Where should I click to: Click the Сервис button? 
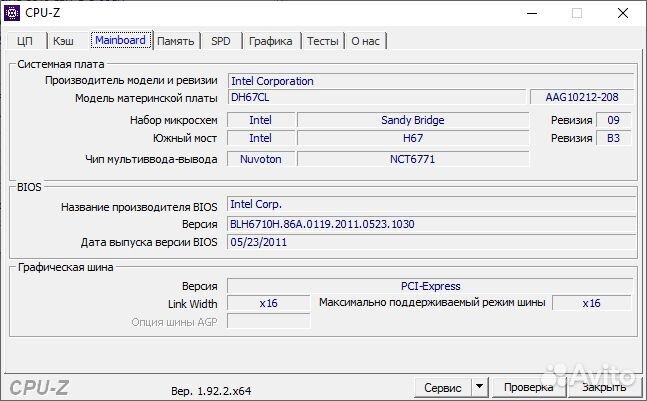tap(442, 387)
